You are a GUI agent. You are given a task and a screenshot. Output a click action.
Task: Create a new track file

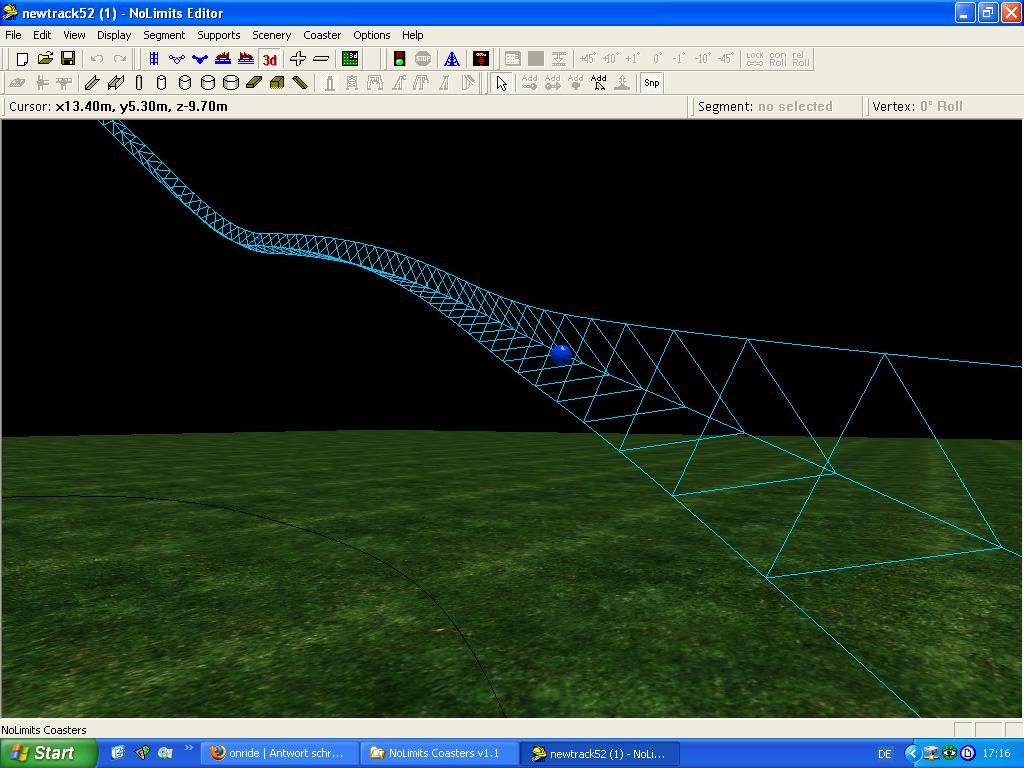[x=22, y=59]
